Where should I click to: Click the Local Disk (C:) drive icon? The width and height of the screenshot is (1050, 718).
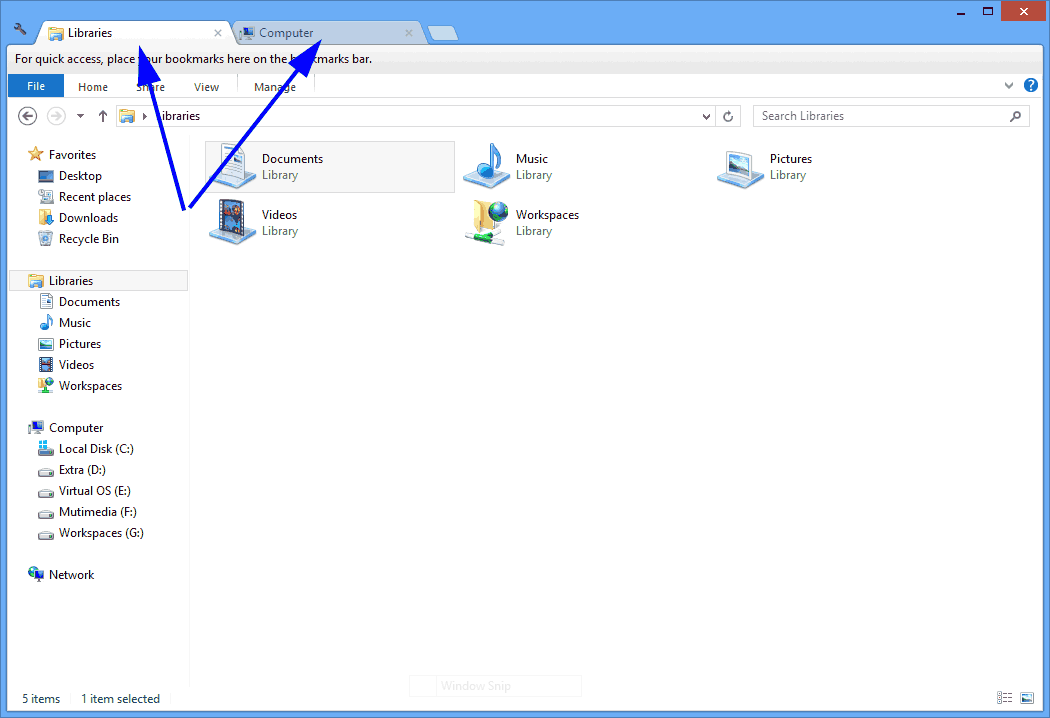click(x=46, y=448)
